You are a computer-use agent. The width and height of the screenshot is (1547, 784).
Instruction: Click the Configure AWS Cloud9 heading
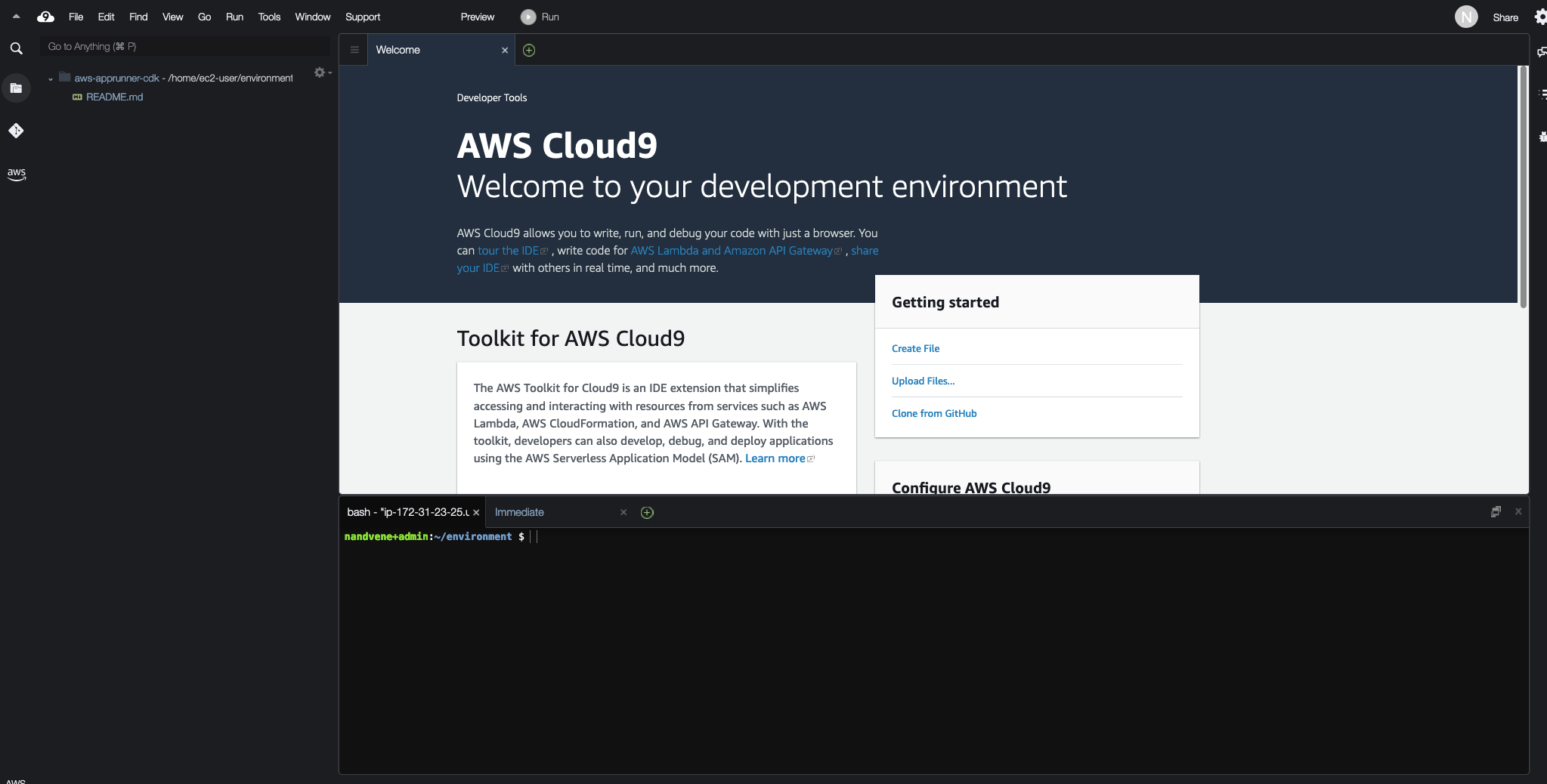click(971, 487)
